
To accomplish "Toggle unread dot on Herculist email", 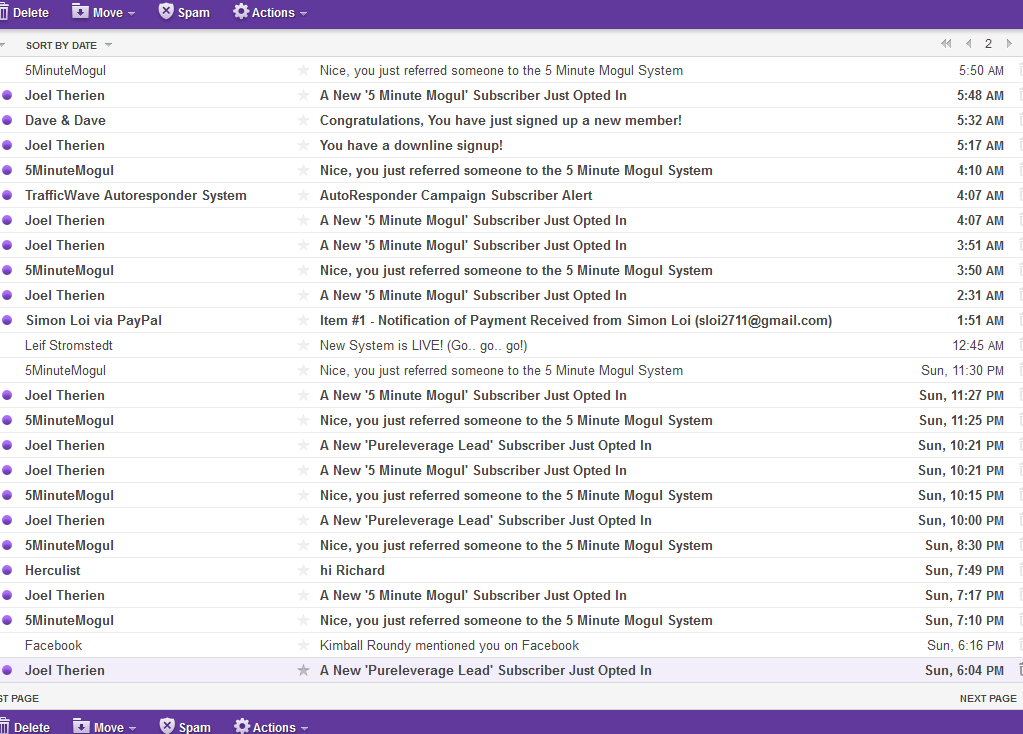I will click(x=7, y=570).
